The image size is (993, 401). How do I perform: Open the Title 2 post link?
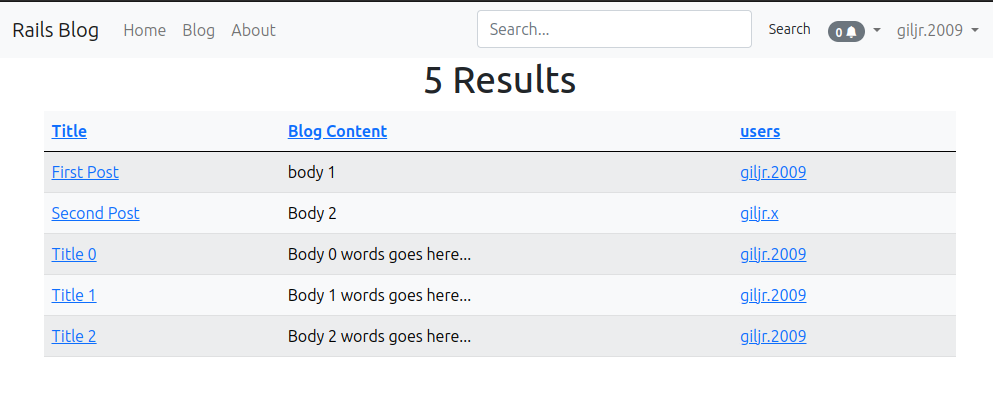[x=74, y=336]
